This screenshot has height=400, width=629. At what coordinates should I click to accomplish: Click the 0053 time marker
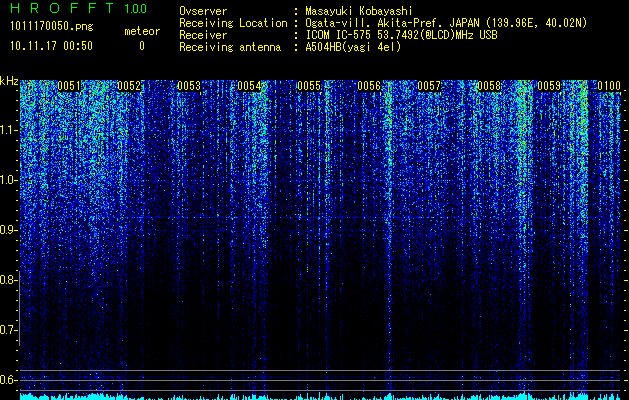click(189, 86)
